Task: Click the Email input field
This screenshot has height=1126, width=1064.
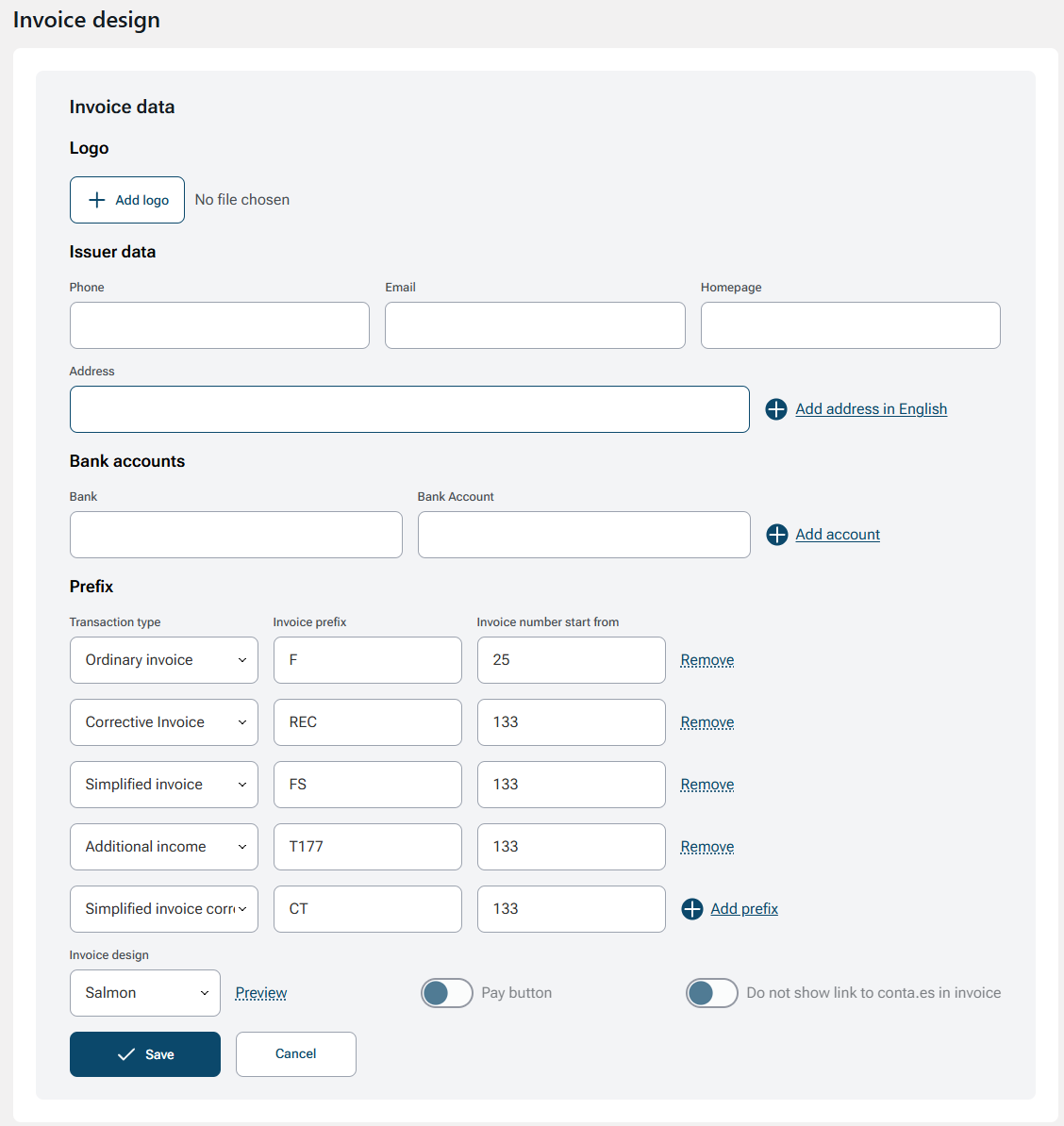Action: (534, 324)
